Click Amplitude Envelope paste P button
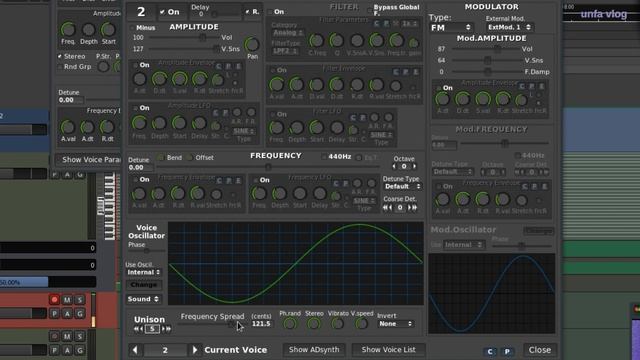The image size is (640, 360). pyautogui.click(x=229, y=66)
